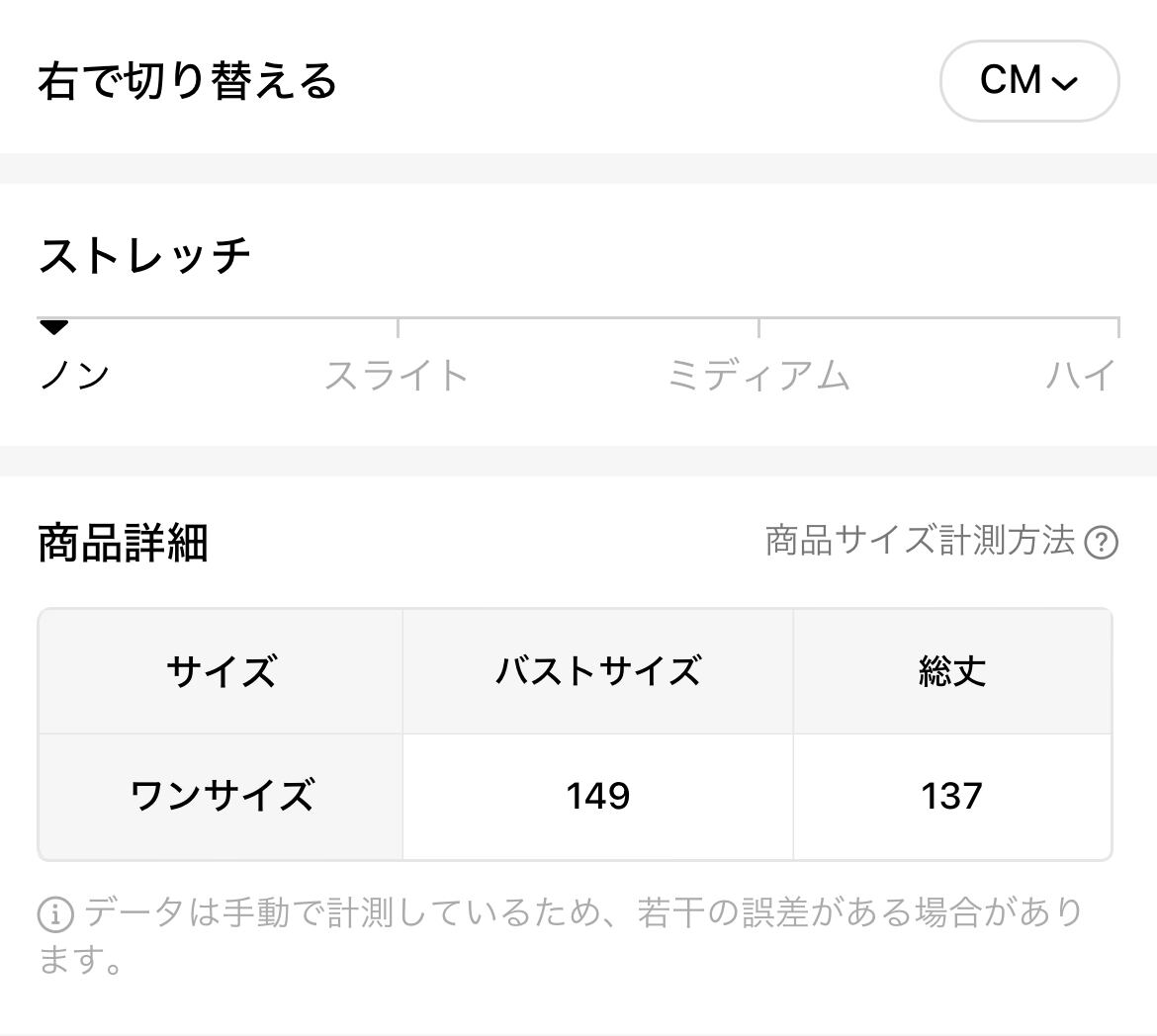Click the バストサイズ column header
This screenshot has height=1036, width=1157.
tap(597, 672)
